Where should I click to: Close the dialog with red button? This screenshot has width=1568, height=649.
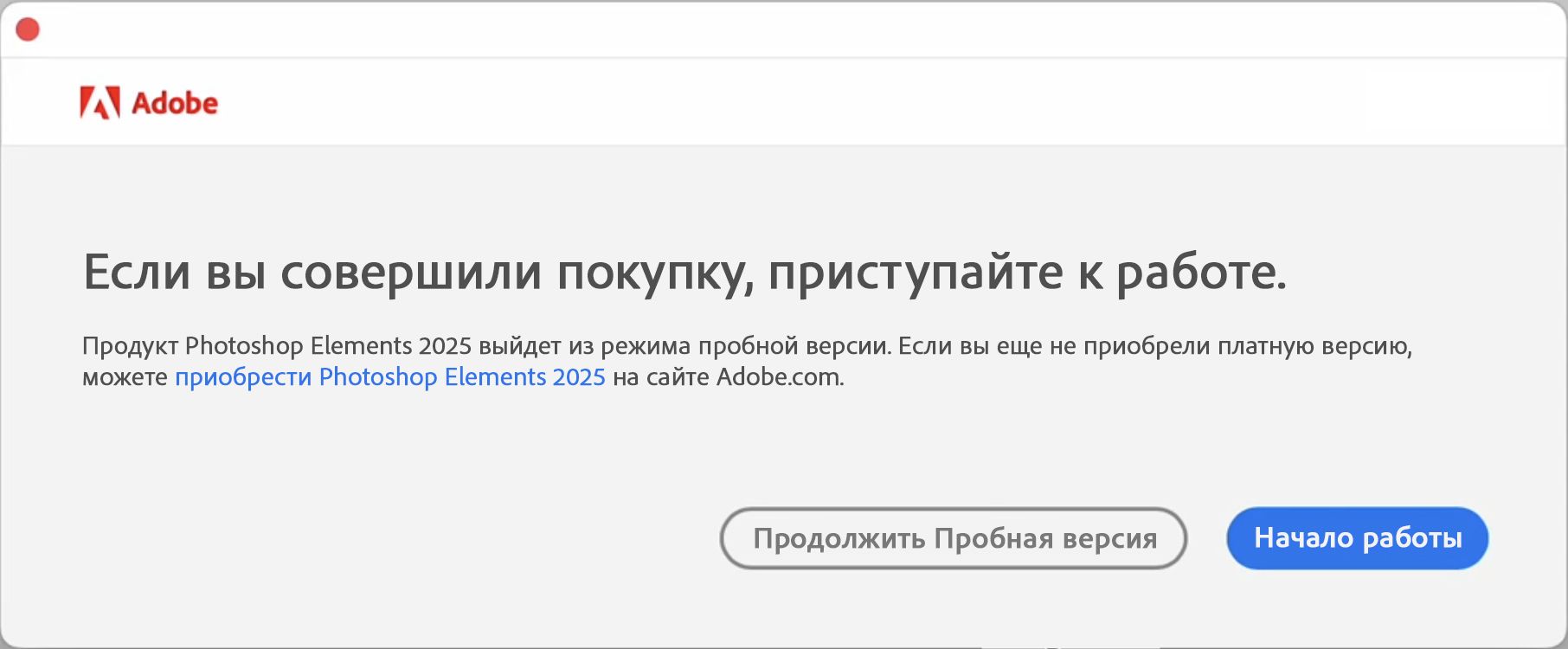tap(28, 29)
